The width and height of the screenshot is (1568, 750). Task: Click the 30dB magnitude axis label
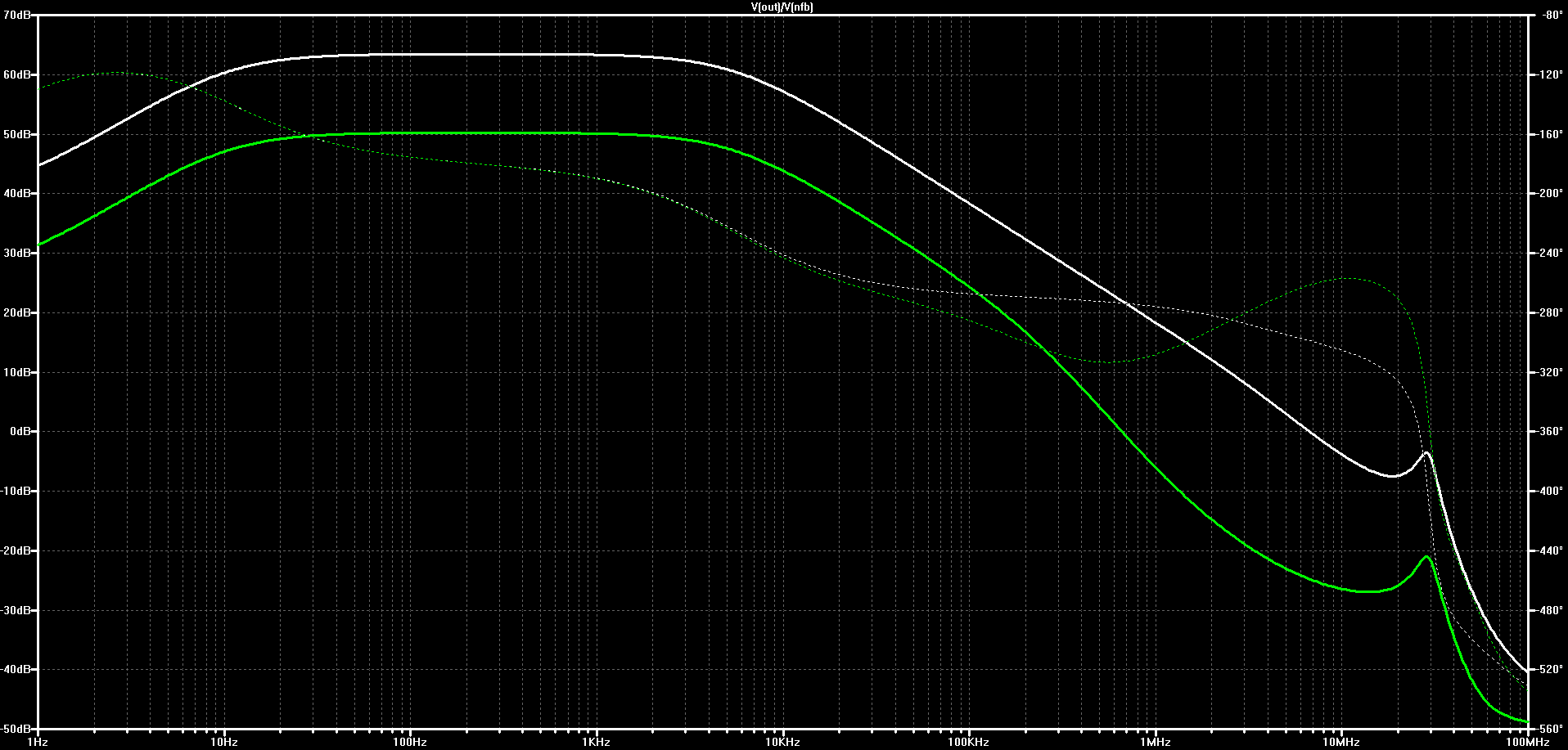coord(16,253)
